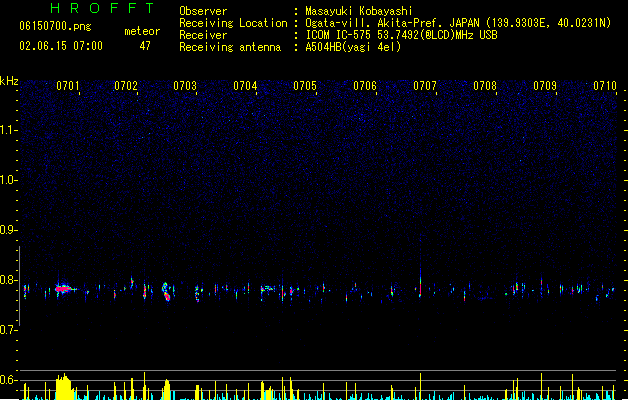The height and width of the screenshot is (400, 629).
Task: Click the 0707 time marker
Action: [x=425, y=86]
